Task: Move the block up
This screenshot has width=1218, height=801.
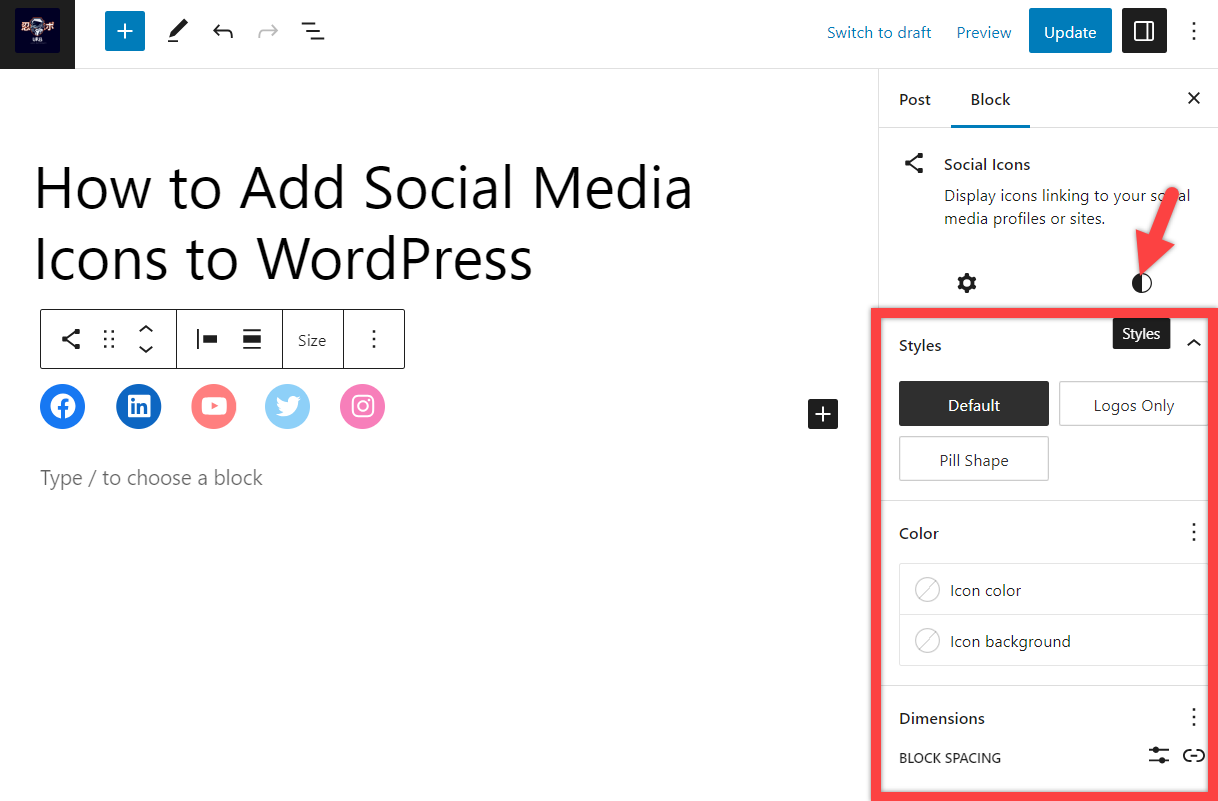Action: [x=145, y=329]
